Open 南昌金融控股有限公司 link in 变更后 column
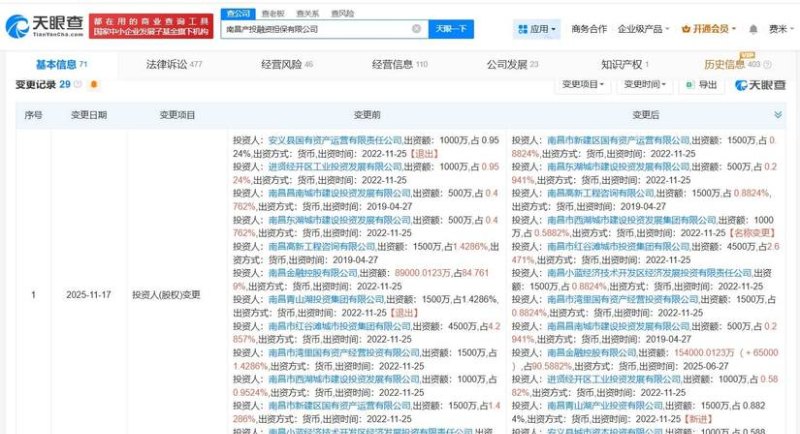 pyautogui.click(x=592, y=352)
